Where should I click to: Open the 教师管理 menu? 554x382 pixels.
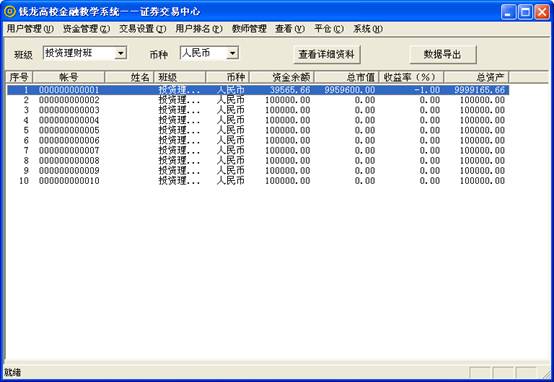(249, 29)
